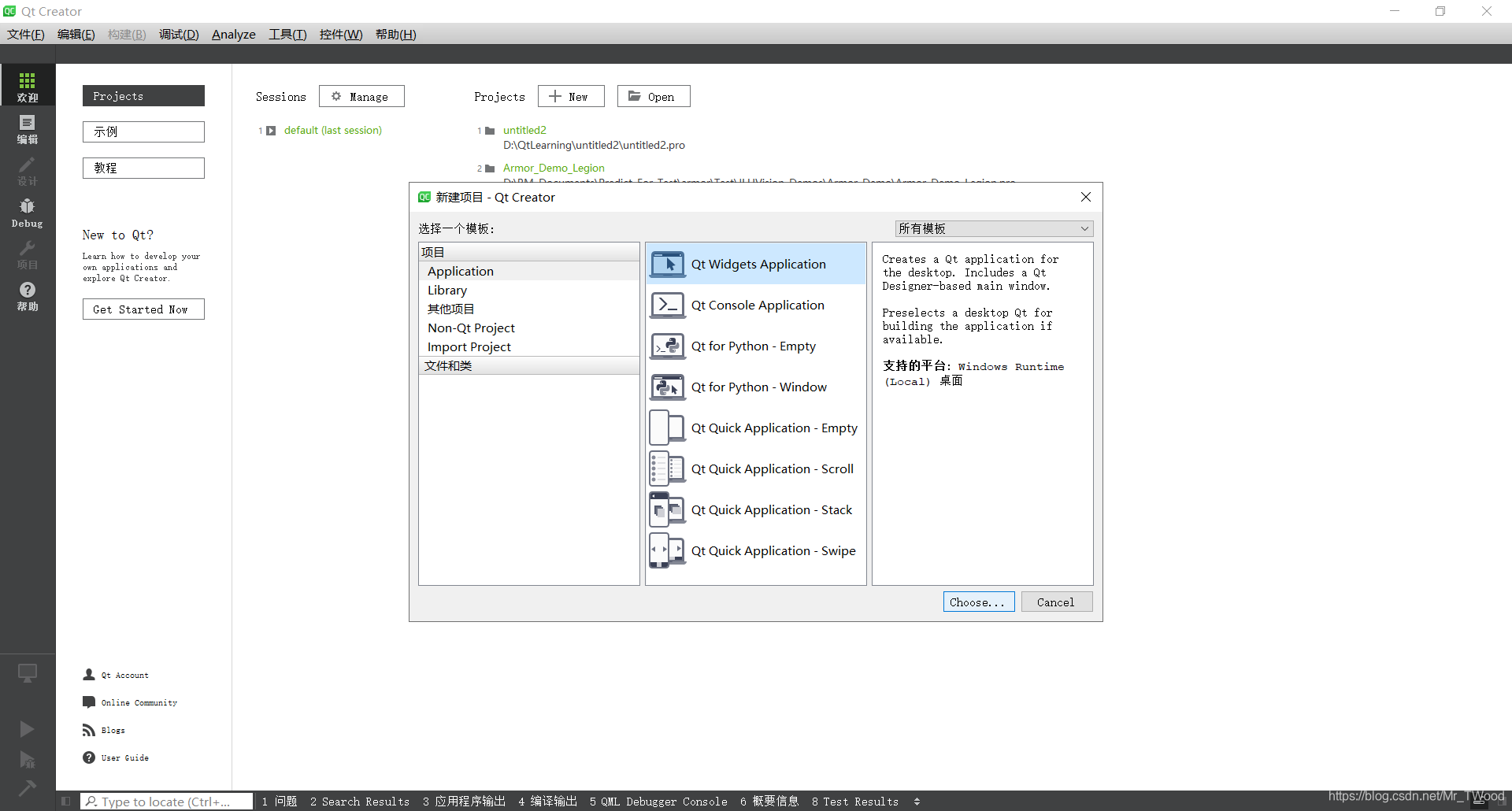Click Get Started Now
Screen dimensions: 1512x811
coord(143,309)
